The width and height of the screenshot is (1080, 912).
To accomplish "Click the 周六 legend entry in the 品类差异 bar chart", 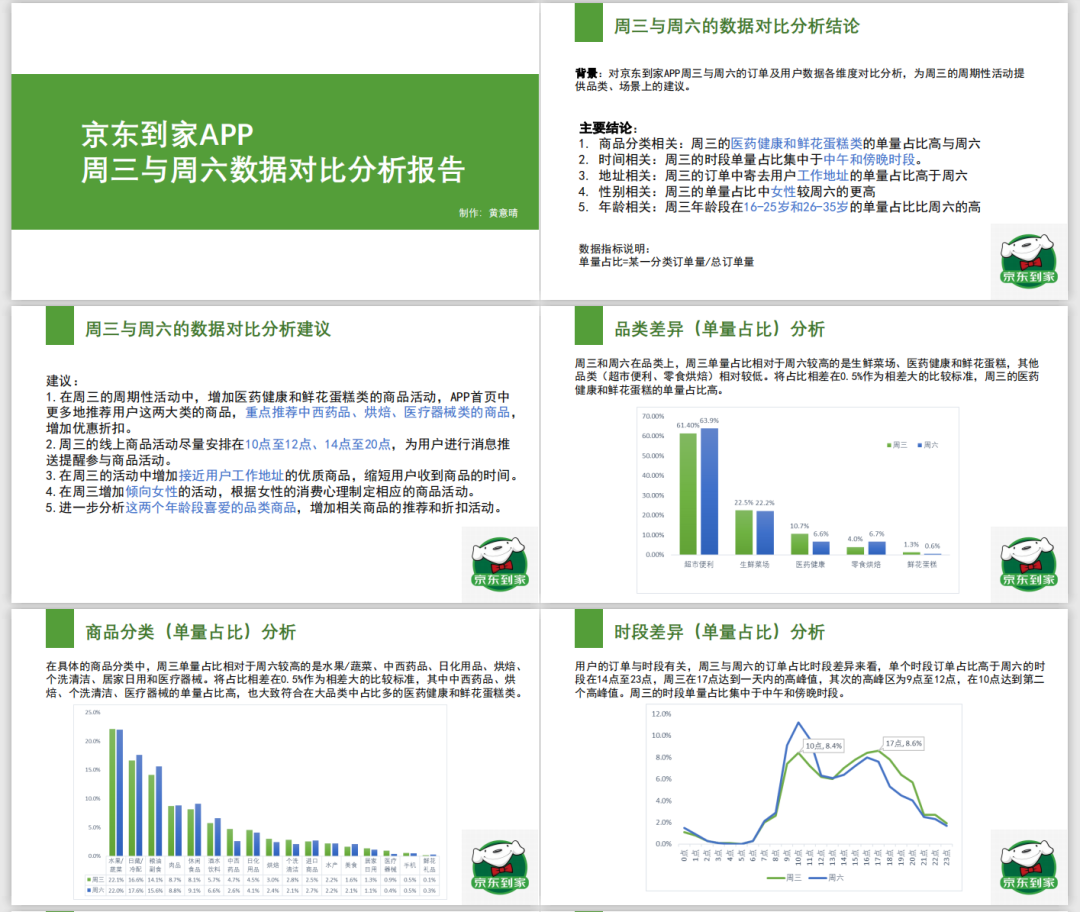I will pos(927,445).
